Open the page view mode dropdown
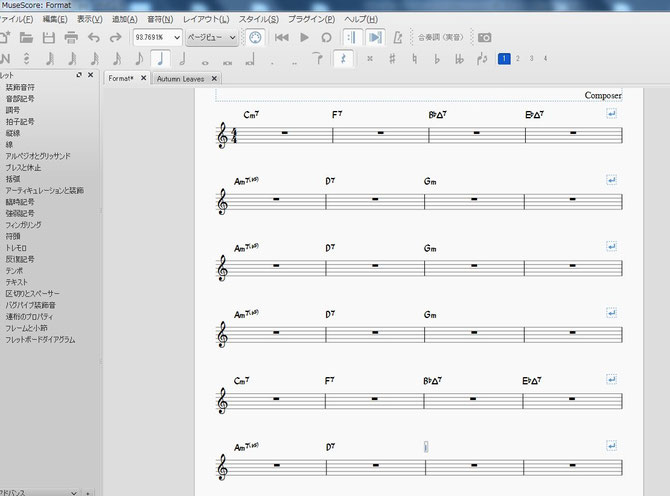This screenshot has width=670, height=496. pos(212,38)
